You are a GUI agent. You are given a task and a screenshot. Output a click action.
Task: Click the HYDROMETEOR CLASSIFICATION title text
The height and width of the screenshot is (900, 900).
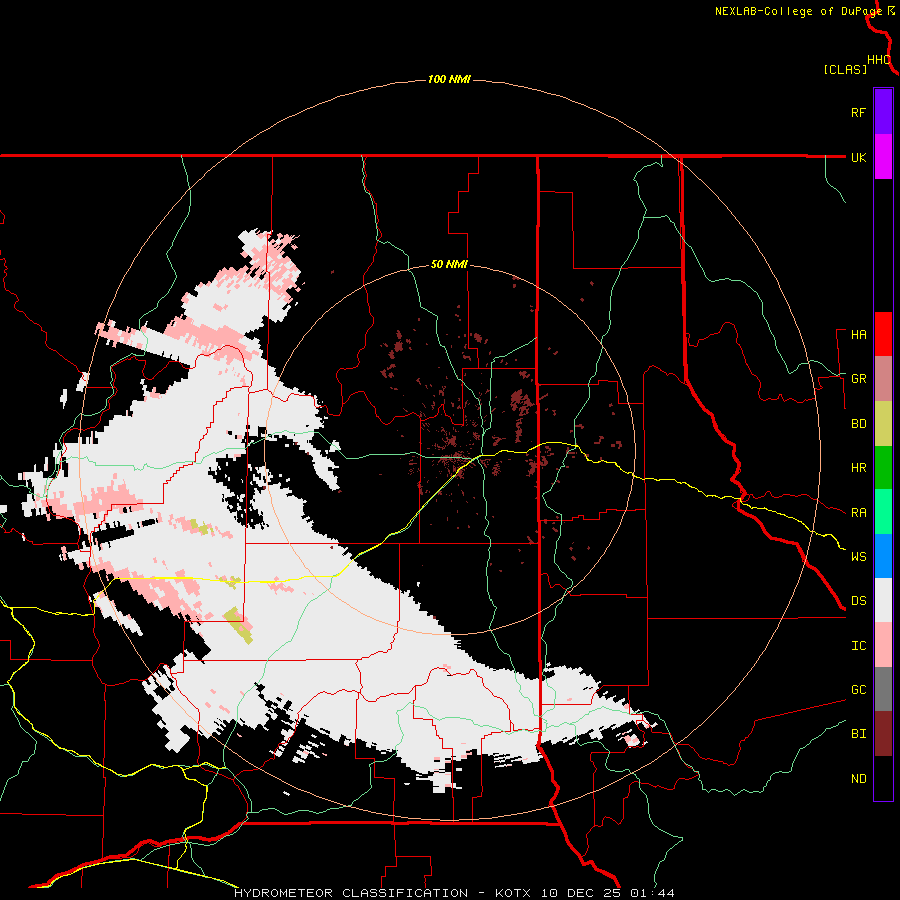[351, 893]
